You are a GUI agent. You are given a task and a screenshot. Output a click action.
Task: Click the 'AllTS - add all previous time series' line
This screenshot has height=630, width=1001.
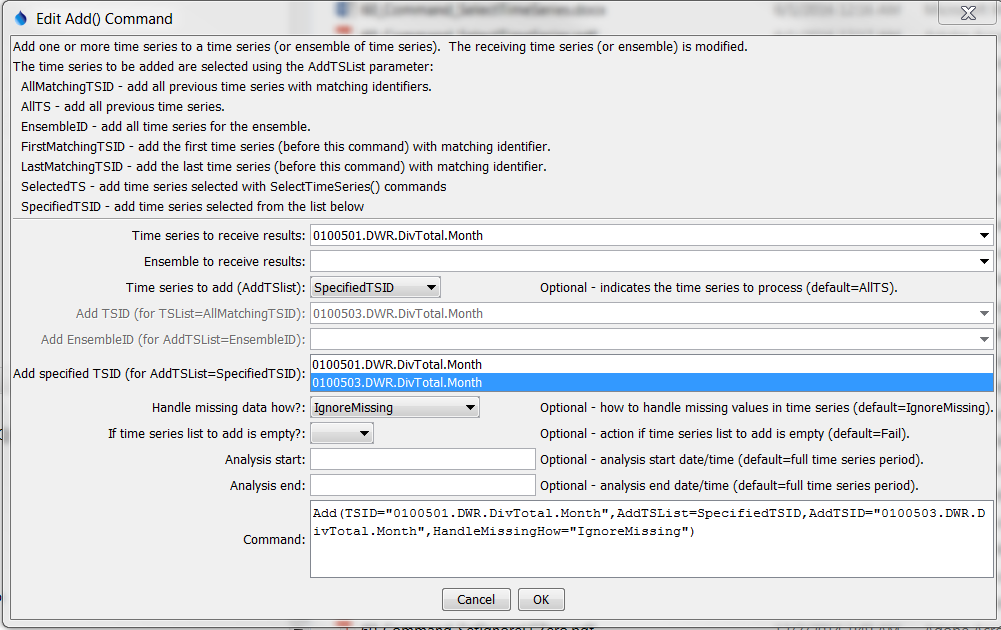pyautogui.click(x=123, y=107)
